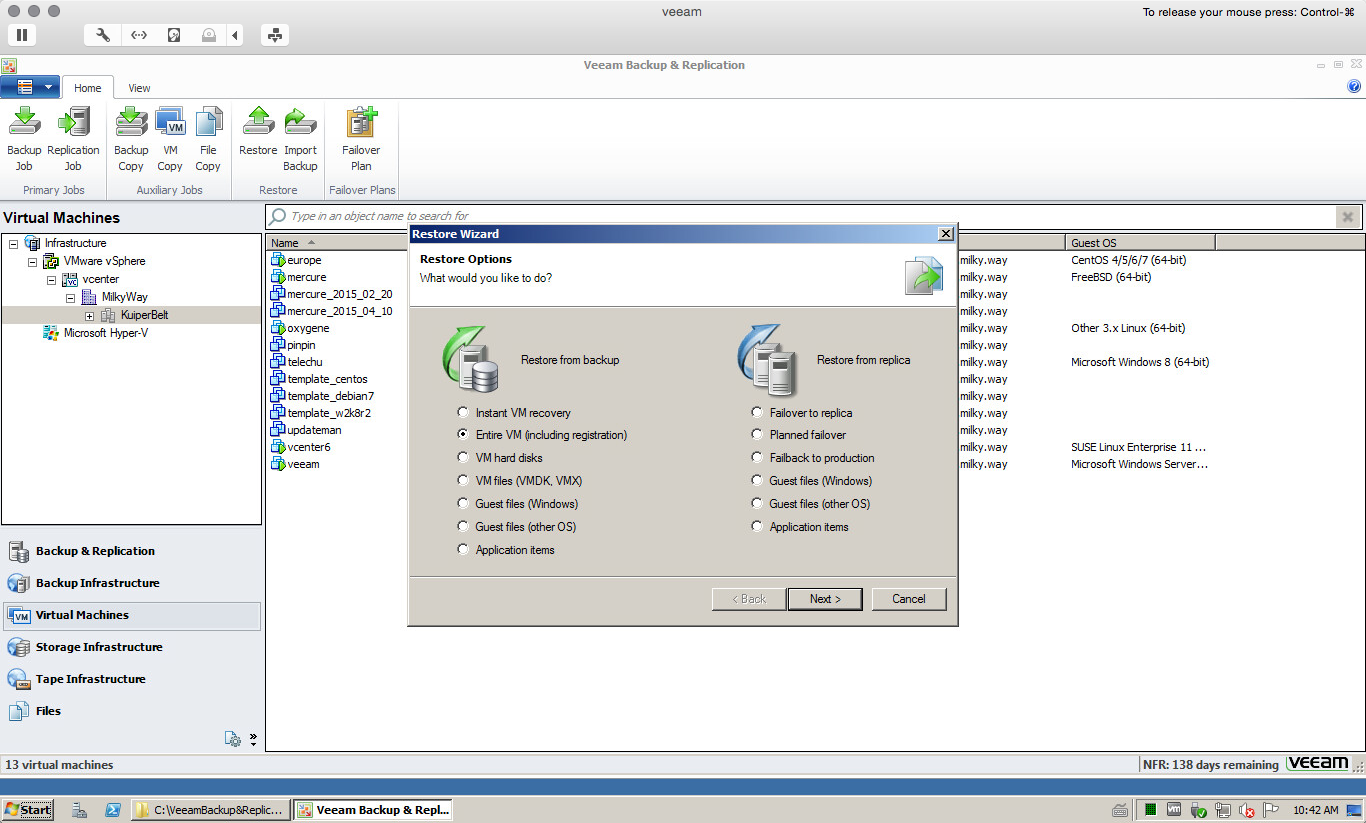The image size is (1366, 823).
Task: Switch to the Files navigation view
Action: pos(131,711)
